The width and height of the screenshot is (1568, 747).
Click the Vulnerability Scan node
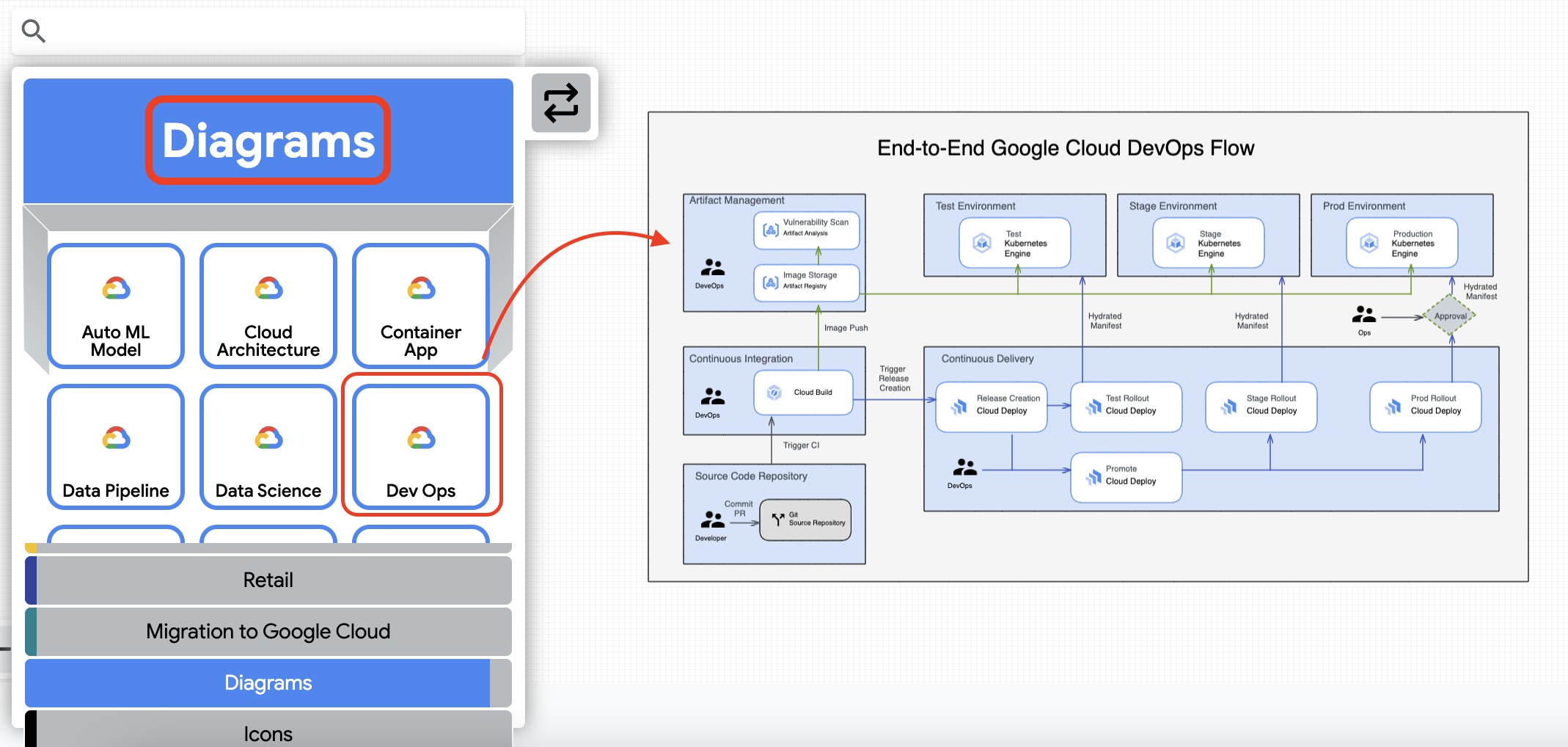tap(807, 229)
